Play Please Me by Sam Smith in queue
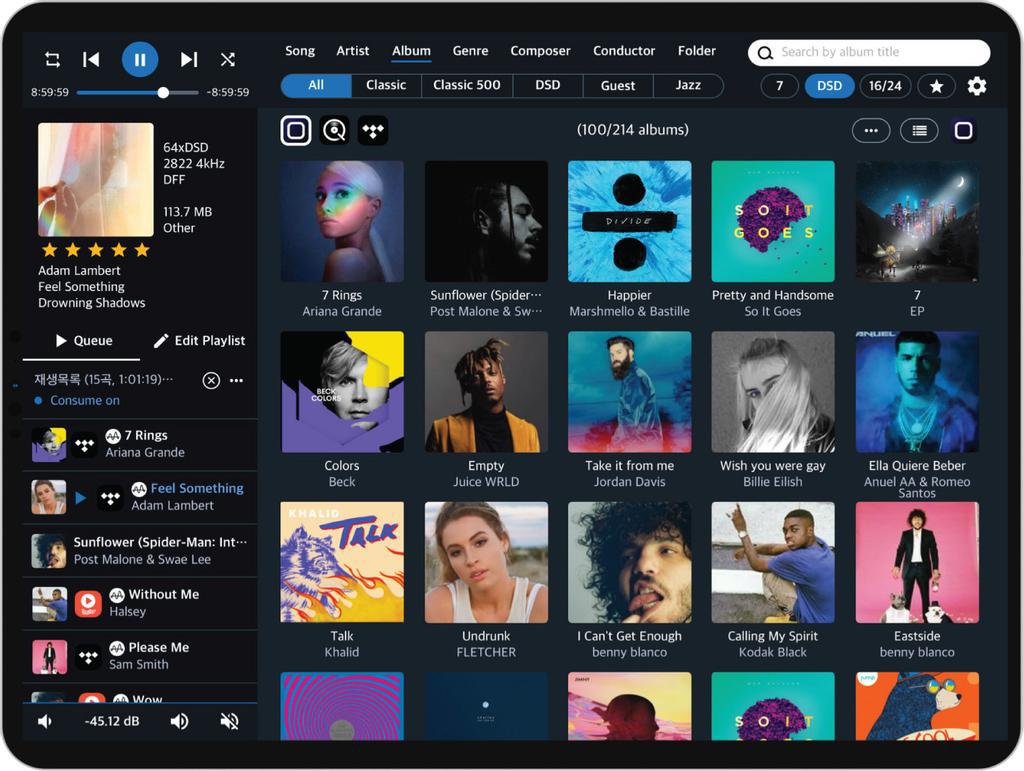 (x=140, y=656)
